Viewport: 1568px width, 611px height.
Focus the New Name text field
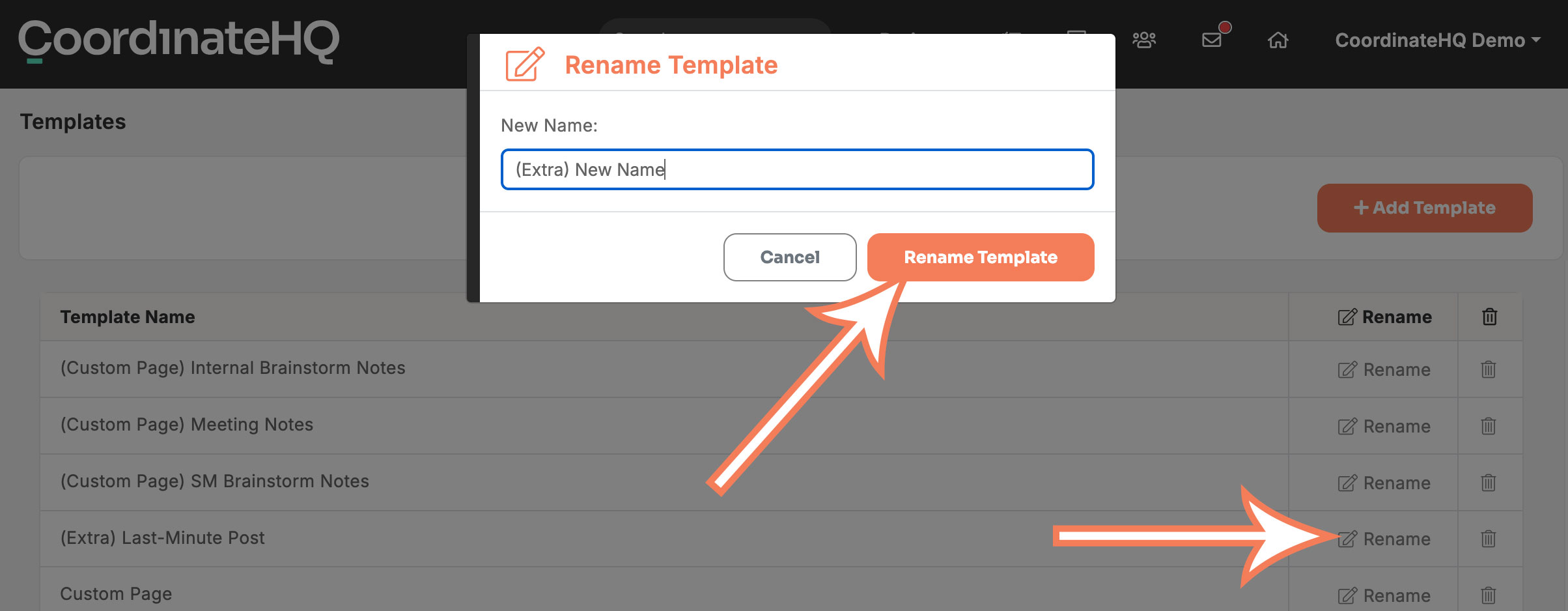point(797,169)
